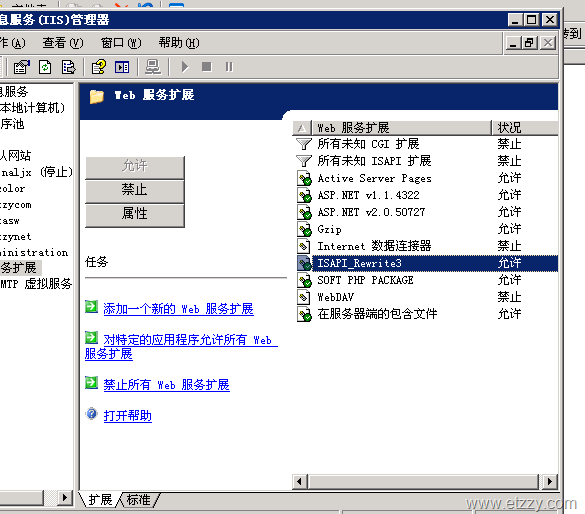The width and height of the screenshot is (585, 514).
Task: Open the 查看(V) menu
Action: pyautogui.click(x=63, y=43)
